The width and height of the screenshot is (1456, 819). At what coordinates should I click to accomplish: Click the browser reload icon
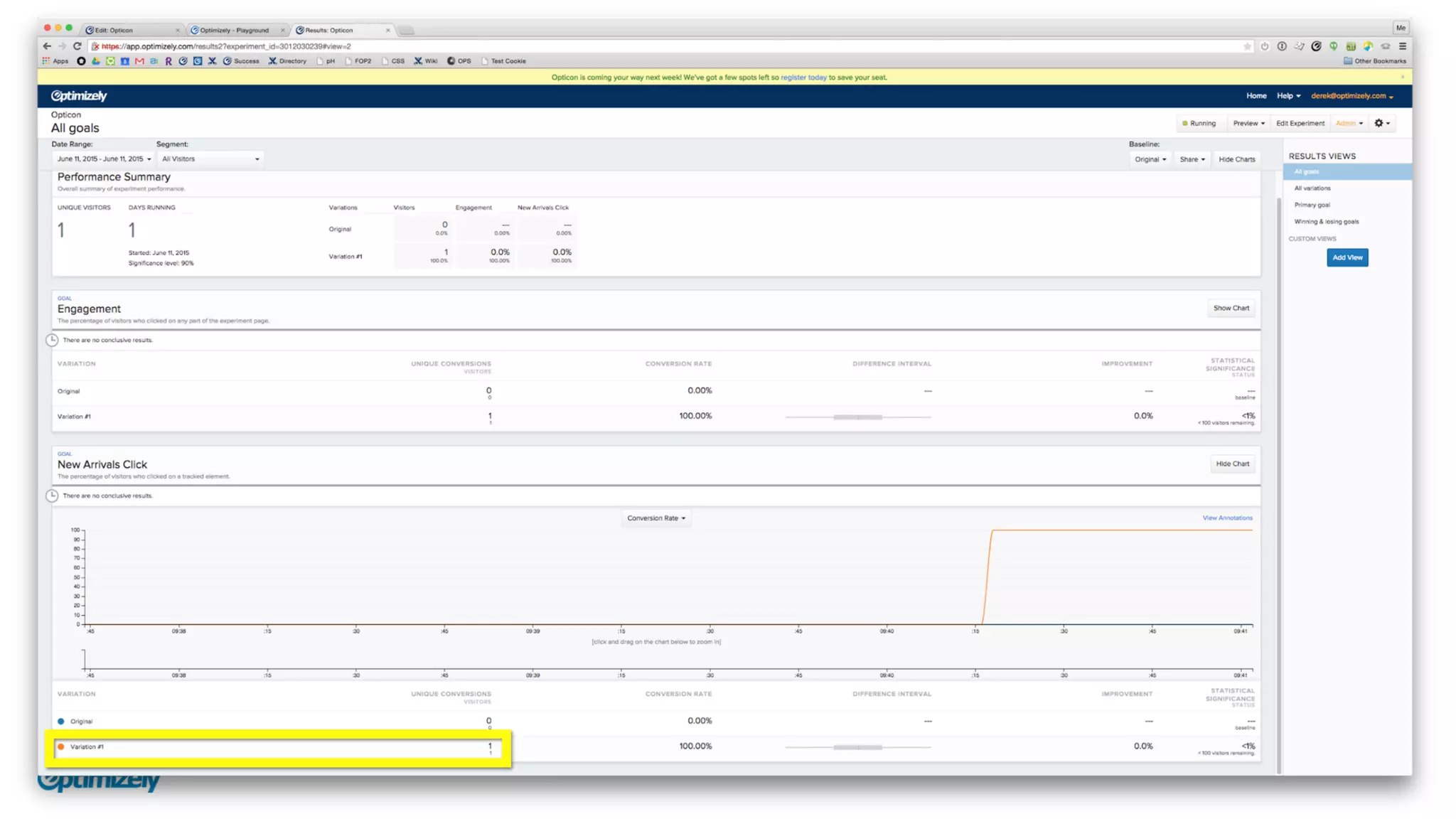click(77, 46)
